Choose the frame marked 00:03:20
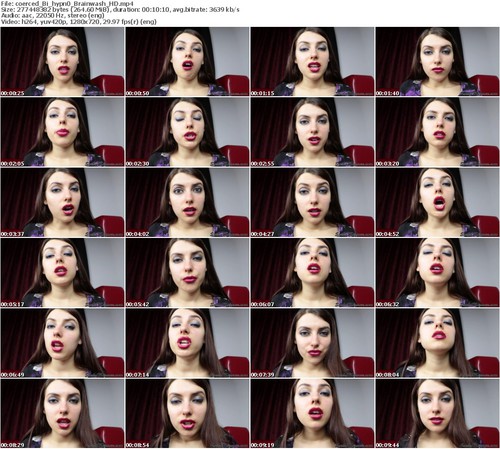The image size is (500, 449). [x=437, y=132]
